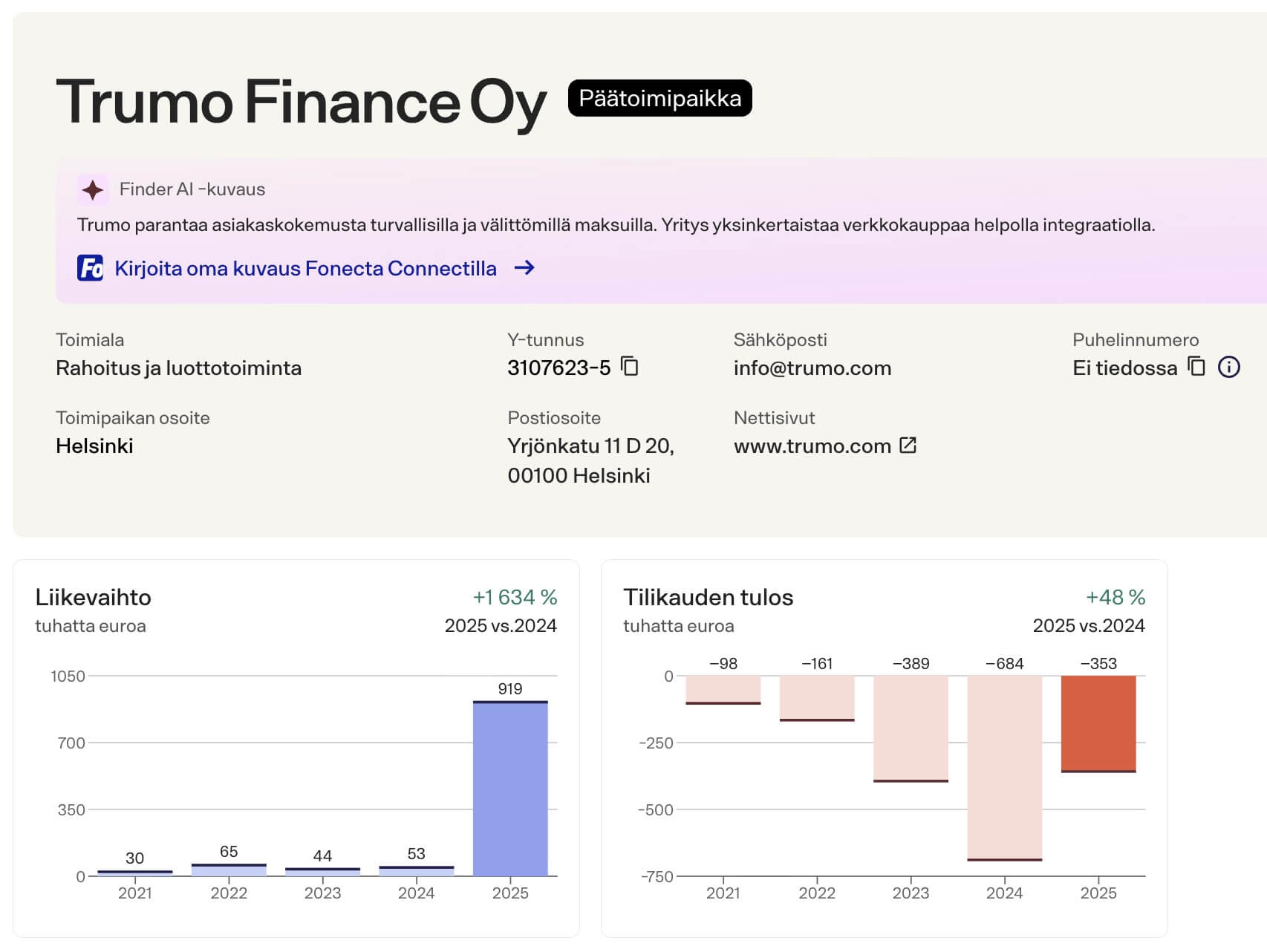Open the www.trumo.com website link
This screenshot has height=952, width=1267.
click(812, 446)
